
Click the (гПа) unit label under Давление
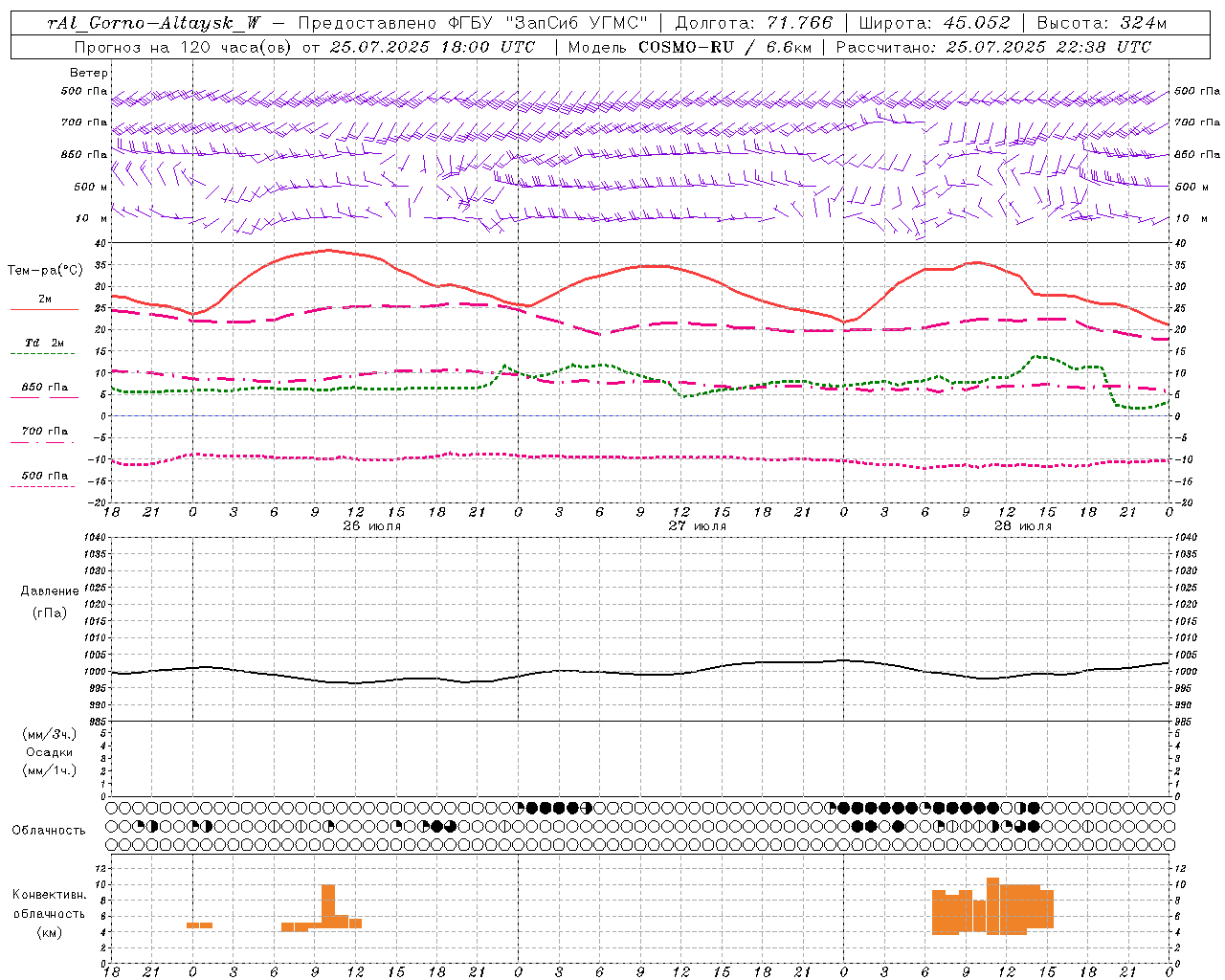click(x=50, y=612)
